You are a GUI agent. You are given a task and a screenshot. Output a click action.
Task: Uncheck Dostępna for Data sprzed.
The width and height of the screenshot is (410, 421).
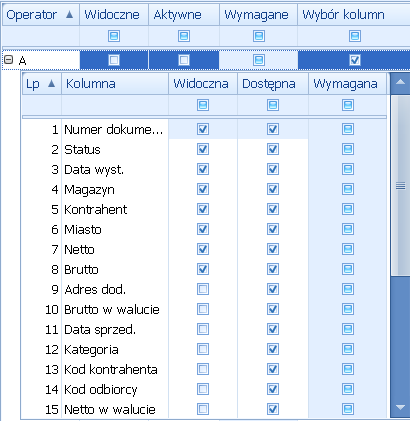click(273, 329)
